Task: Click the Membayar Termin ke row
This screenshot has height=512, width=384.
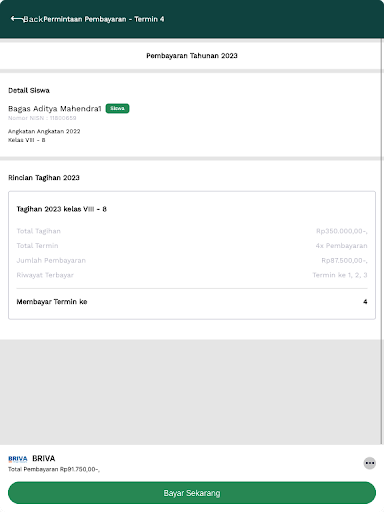Action: click(x=192, y=302)
